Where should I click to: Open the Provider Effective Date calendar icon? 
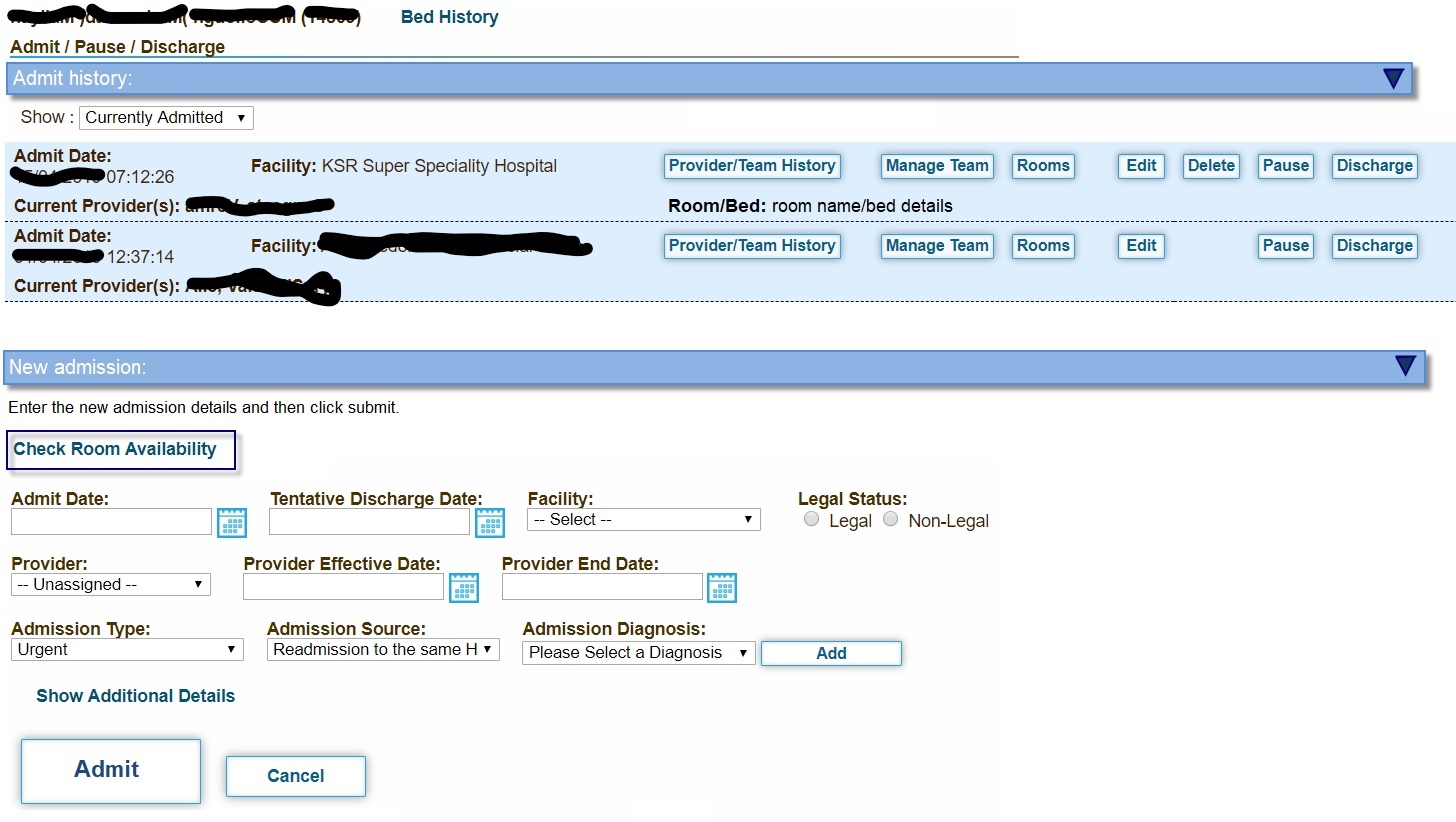click(463, 587)
